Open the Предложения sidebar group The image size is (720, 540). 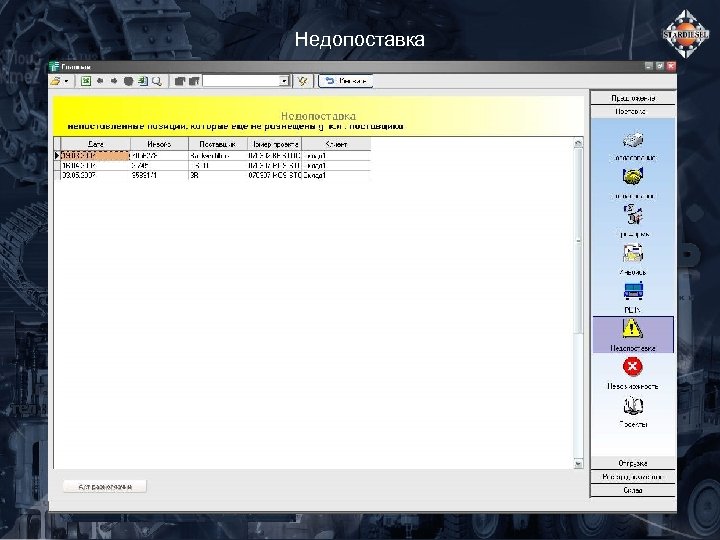pyautogui.click(x=633, y=98)
